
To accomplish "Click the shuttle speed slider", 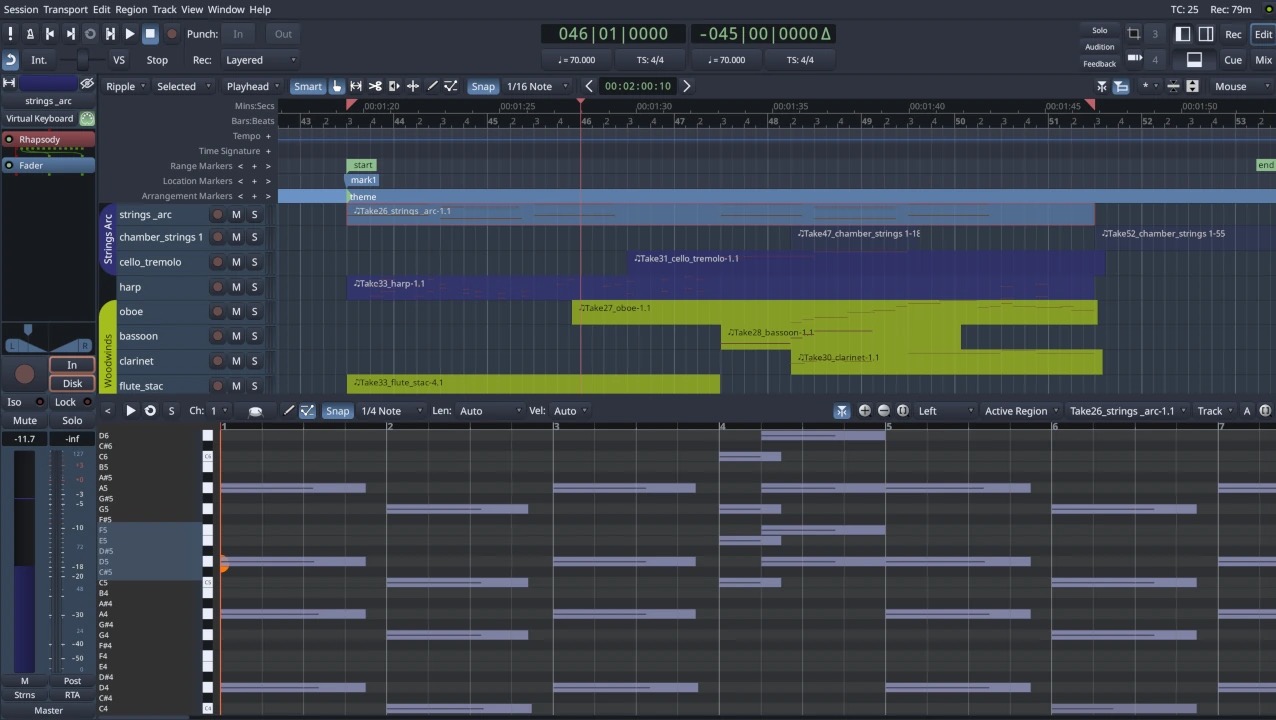I will (82, 60).
